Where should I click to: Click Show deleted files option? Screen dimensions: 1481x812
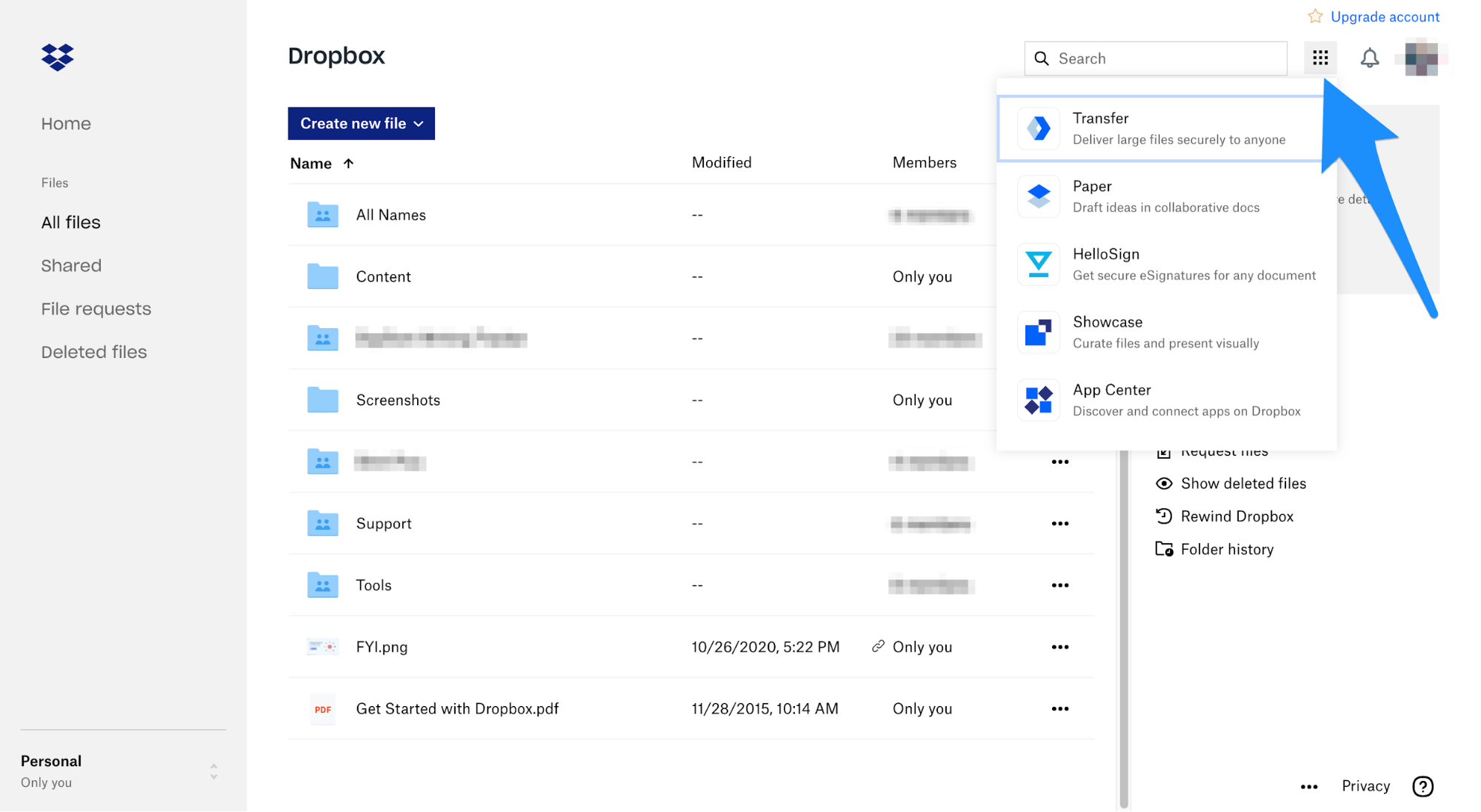pyautogui.click(x=1243, y=483)
